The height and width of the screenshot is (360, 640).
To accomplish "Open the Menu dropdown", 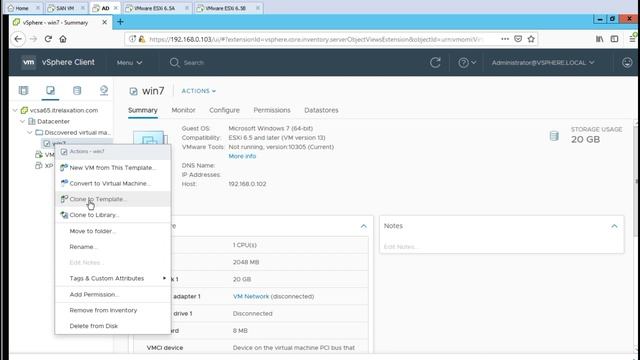I will [129, 63].
